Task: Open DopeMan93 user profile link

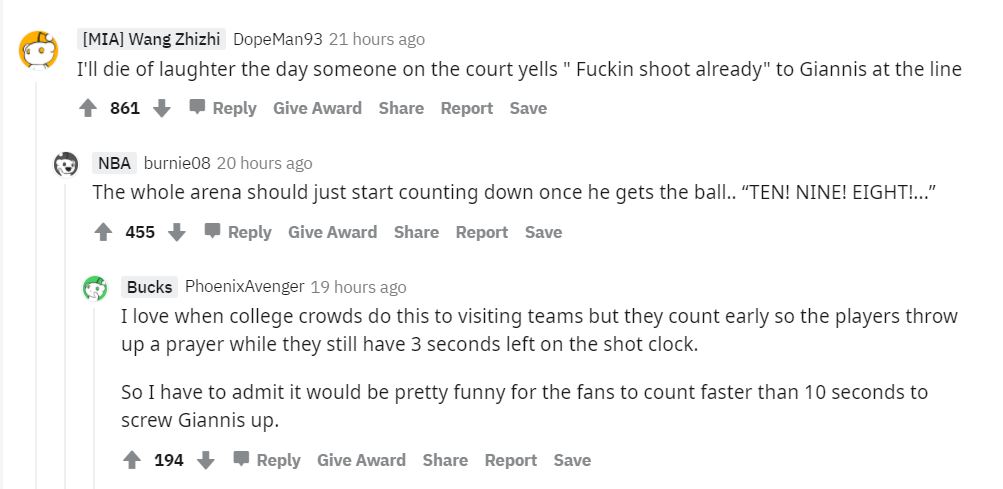Action: pyautogui.click(x=277, y=39)
